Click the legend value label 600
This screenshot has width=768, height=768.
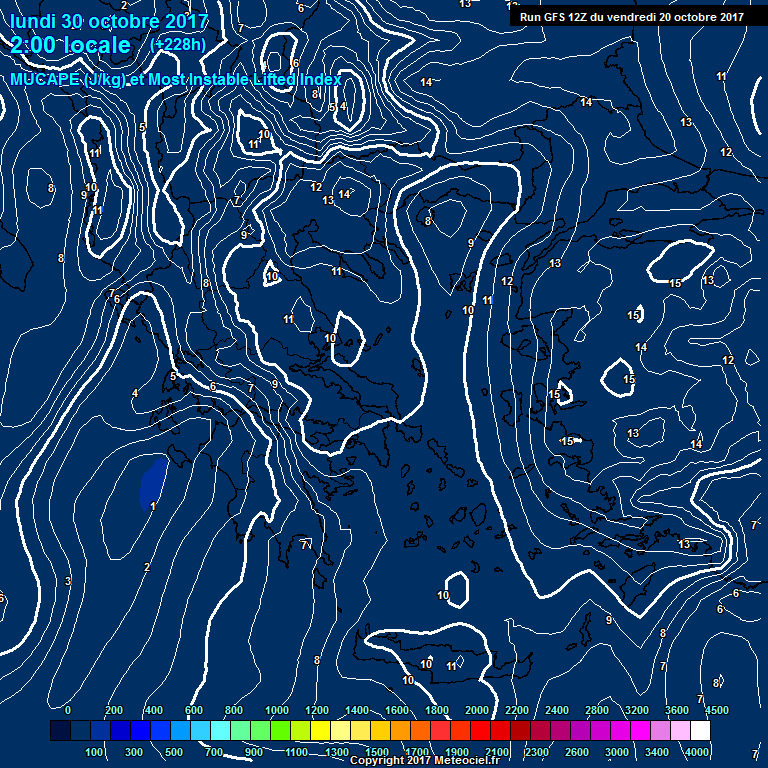(x=194, y=710)
